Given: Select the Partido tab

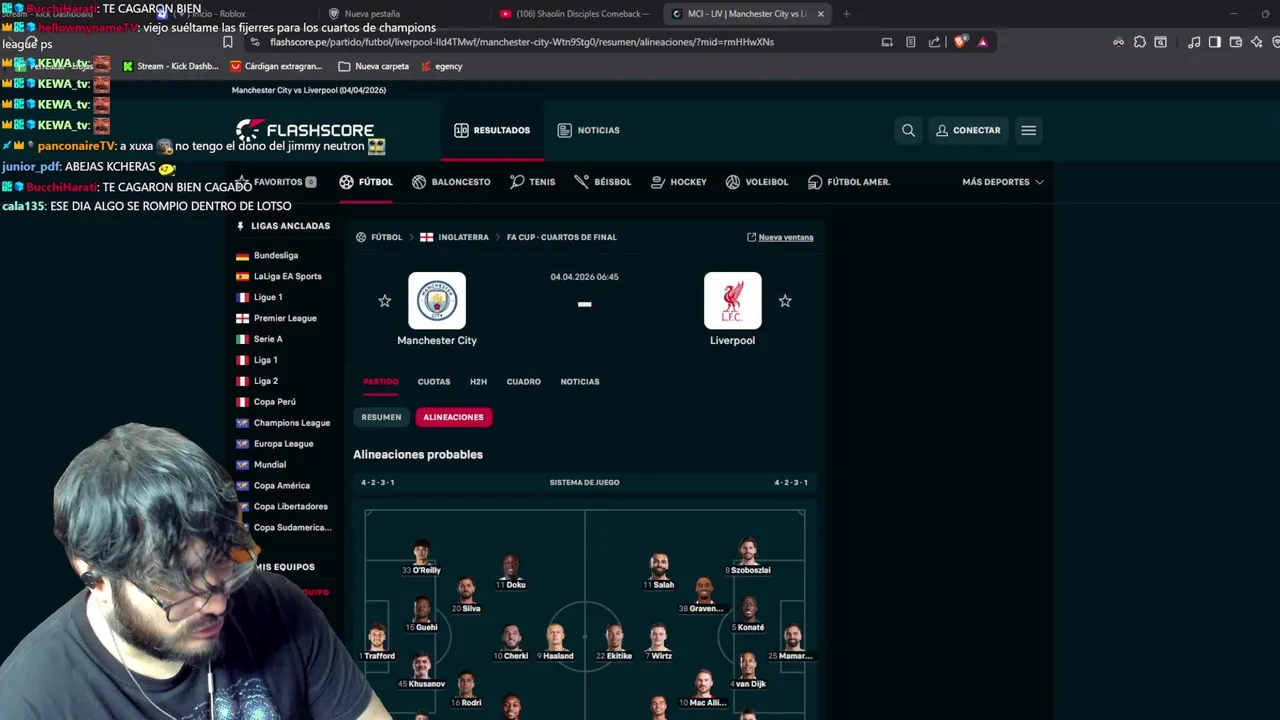Looking at the screenshot, I should [x=381, y=382].
